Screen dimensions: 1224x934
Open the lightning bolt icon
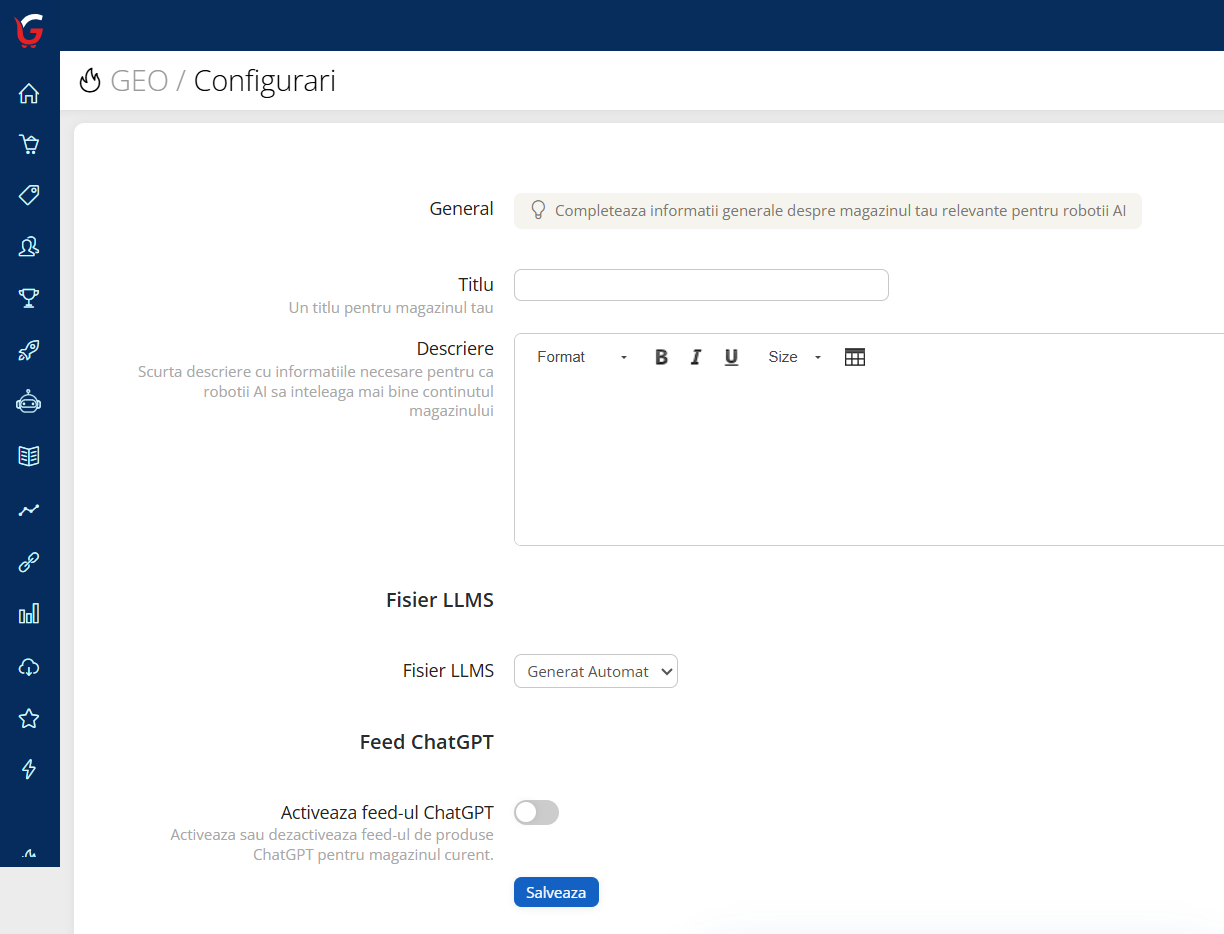[29, 769]
